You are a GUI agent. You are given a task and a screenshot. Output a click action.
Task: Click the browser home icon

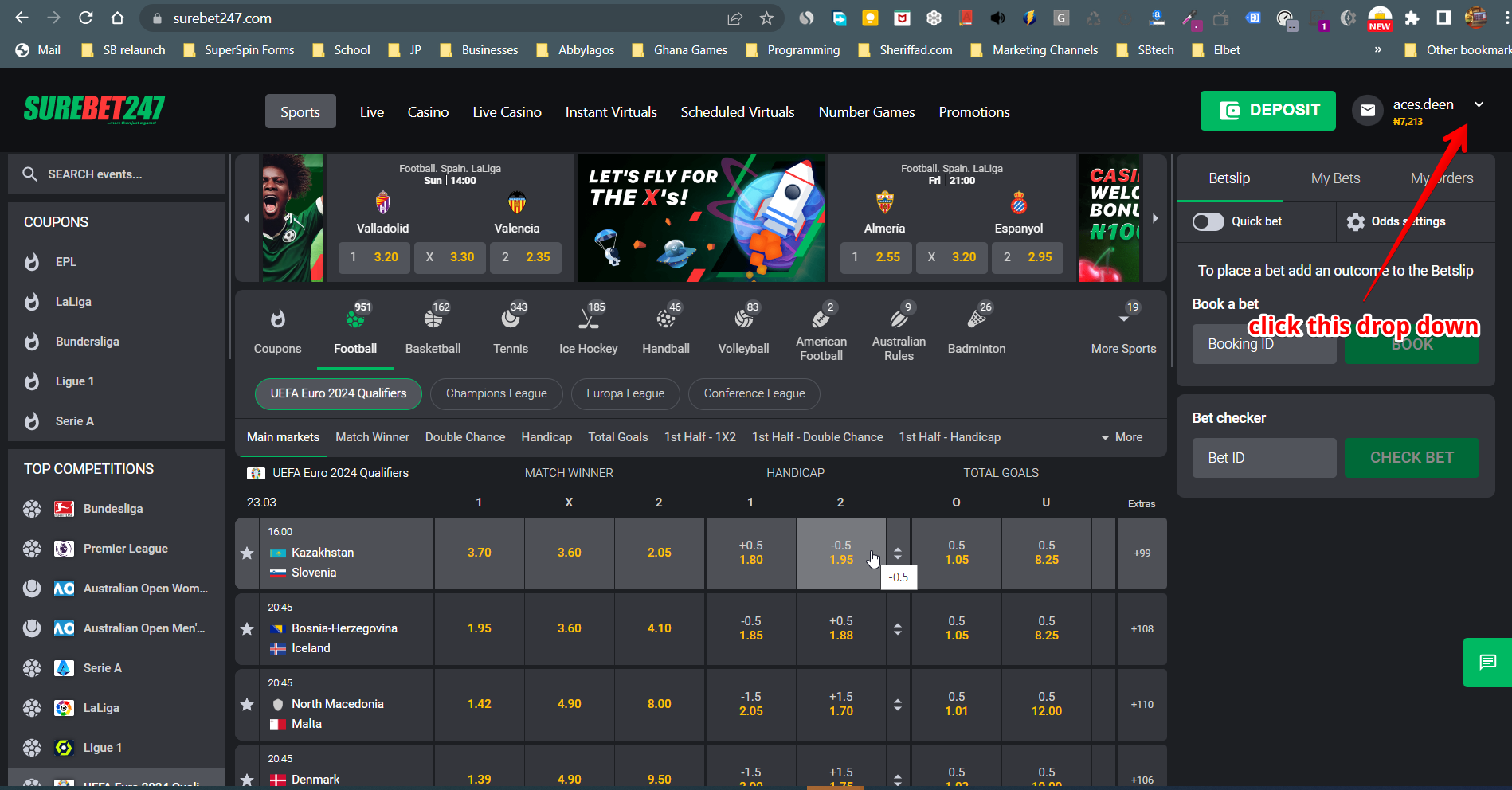117,18
